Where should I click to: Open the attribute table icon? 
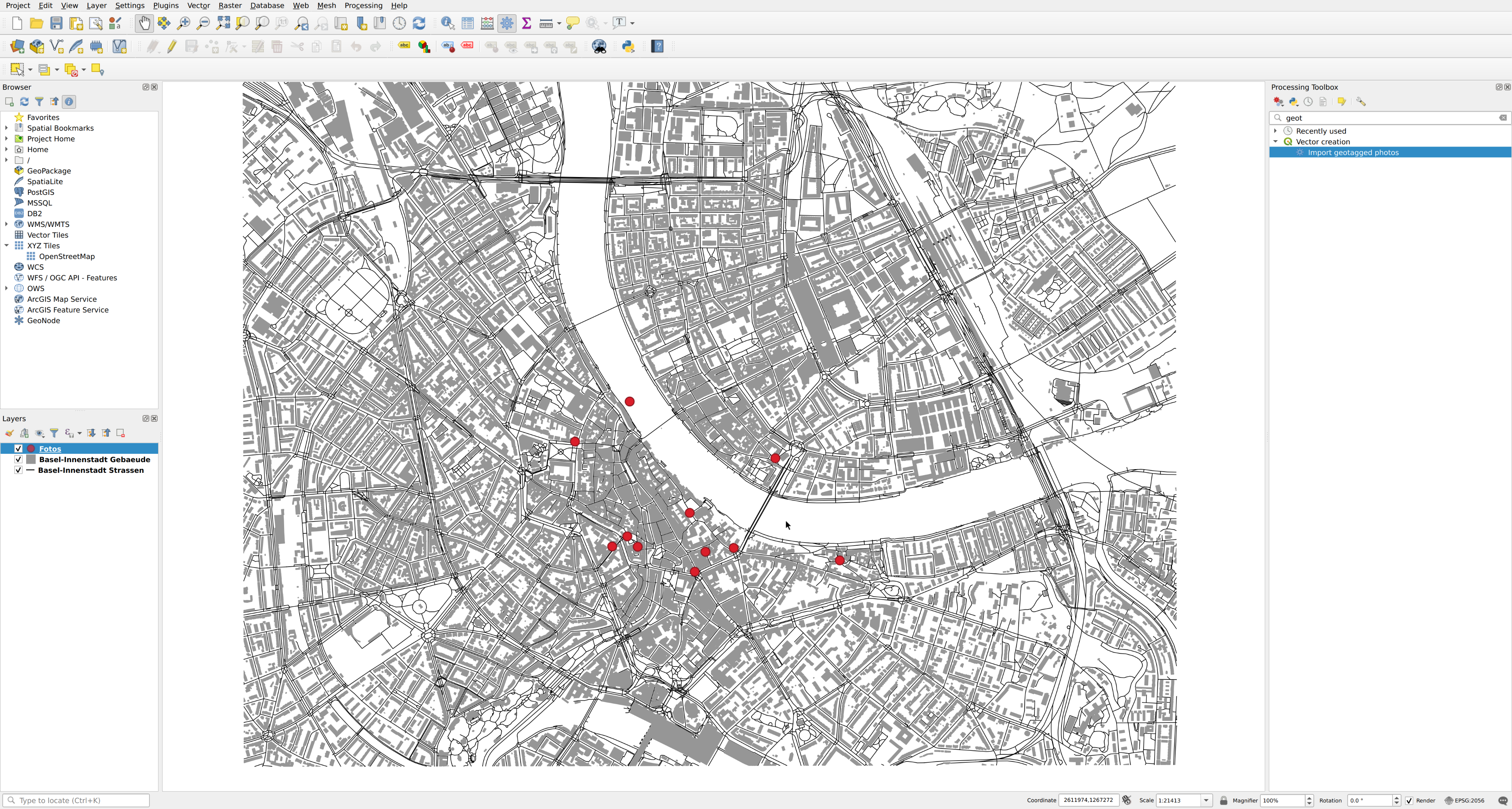point(467,23)
